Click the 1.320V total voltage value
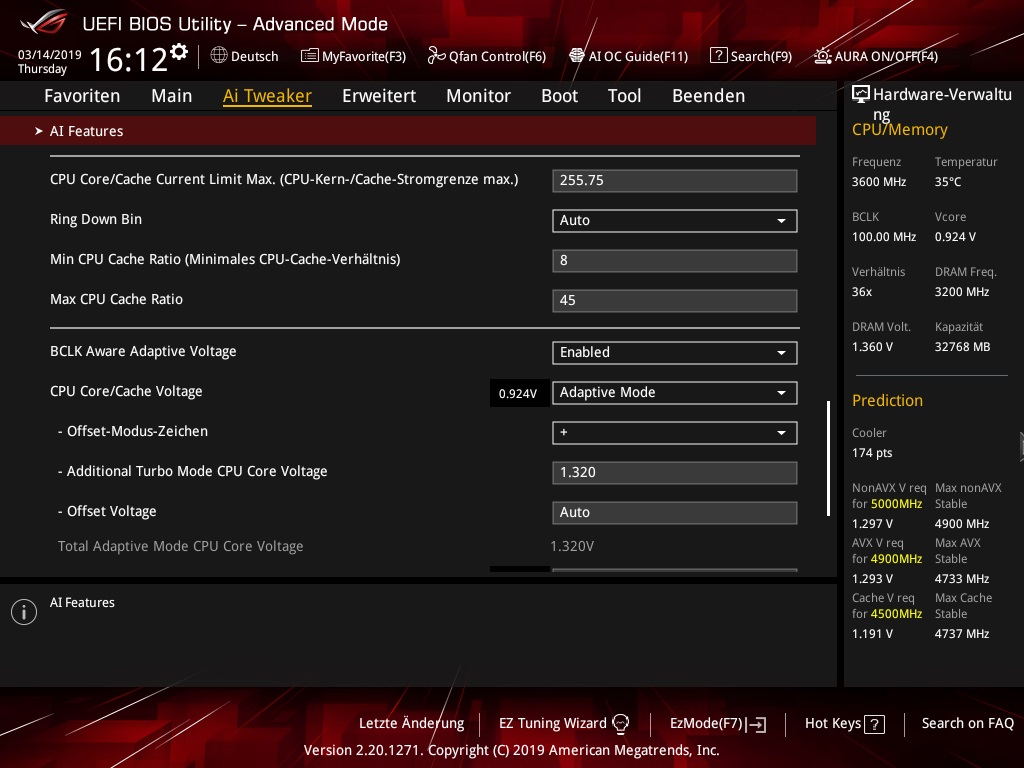This screenshot has width=1024, height=768. coord(572,546)
